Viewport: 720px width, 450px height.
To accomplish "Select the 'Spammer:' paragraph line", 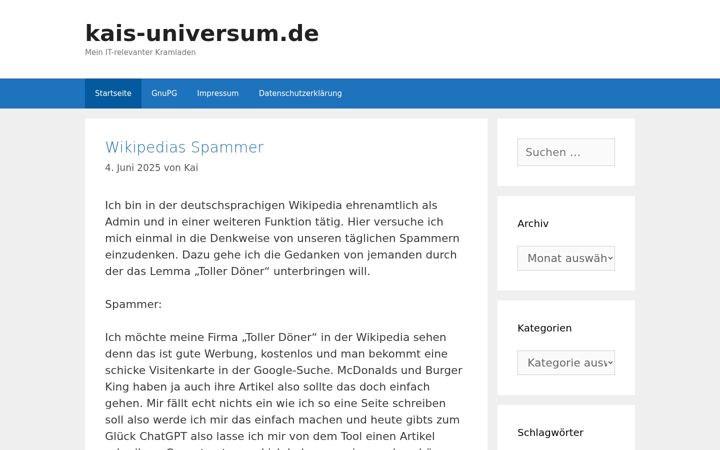I will click(x=133, y=304).
